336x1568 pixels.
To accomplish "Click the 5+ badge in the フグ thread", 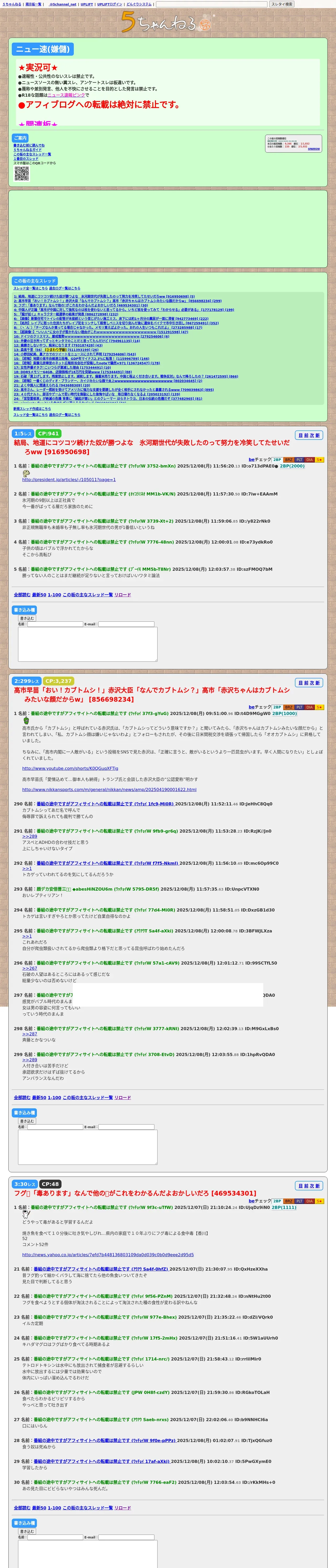I will point(320,1201).
